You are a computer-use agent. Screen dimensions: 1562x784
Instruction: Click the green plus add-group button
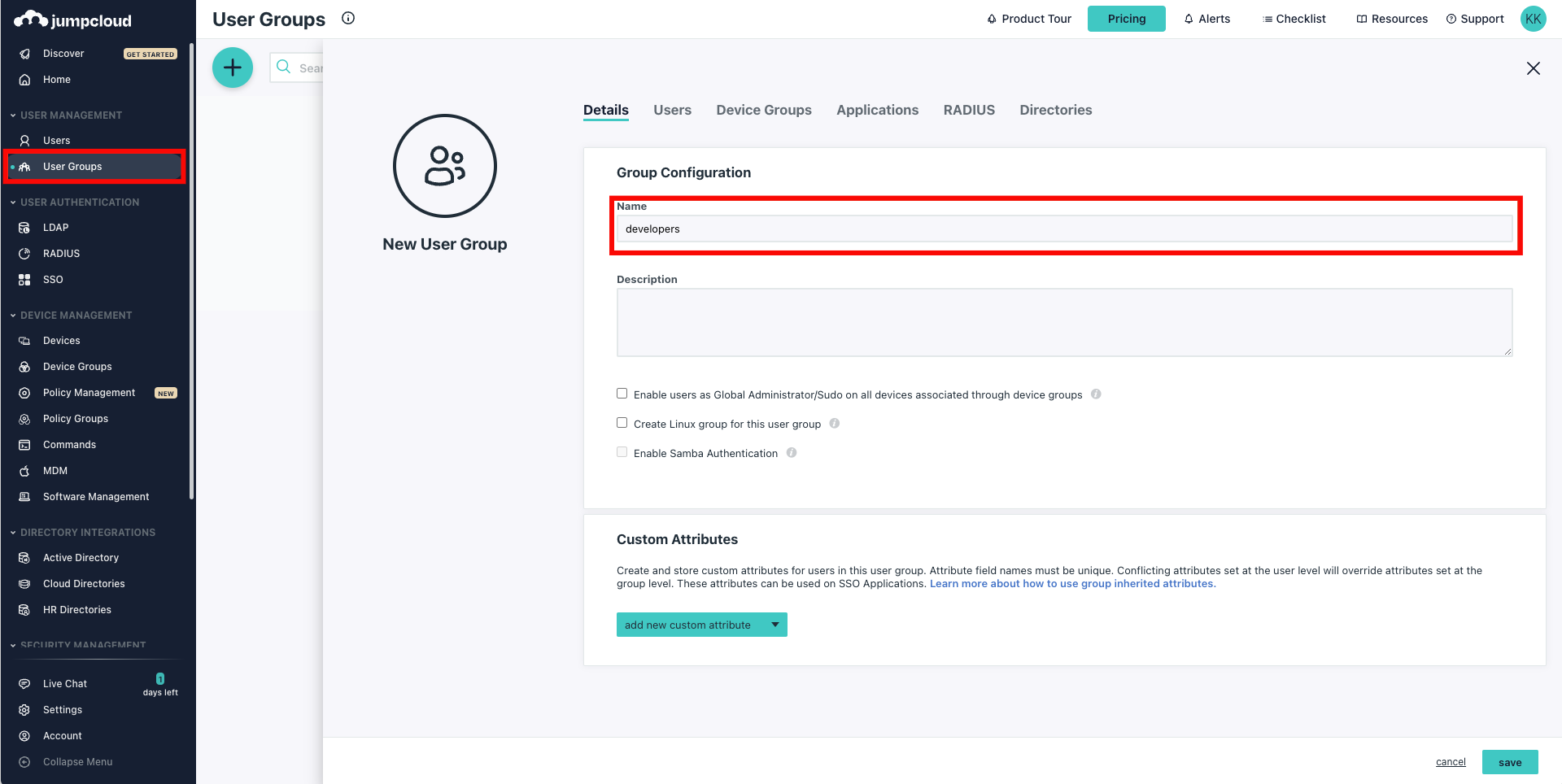[x=233, y=68]
